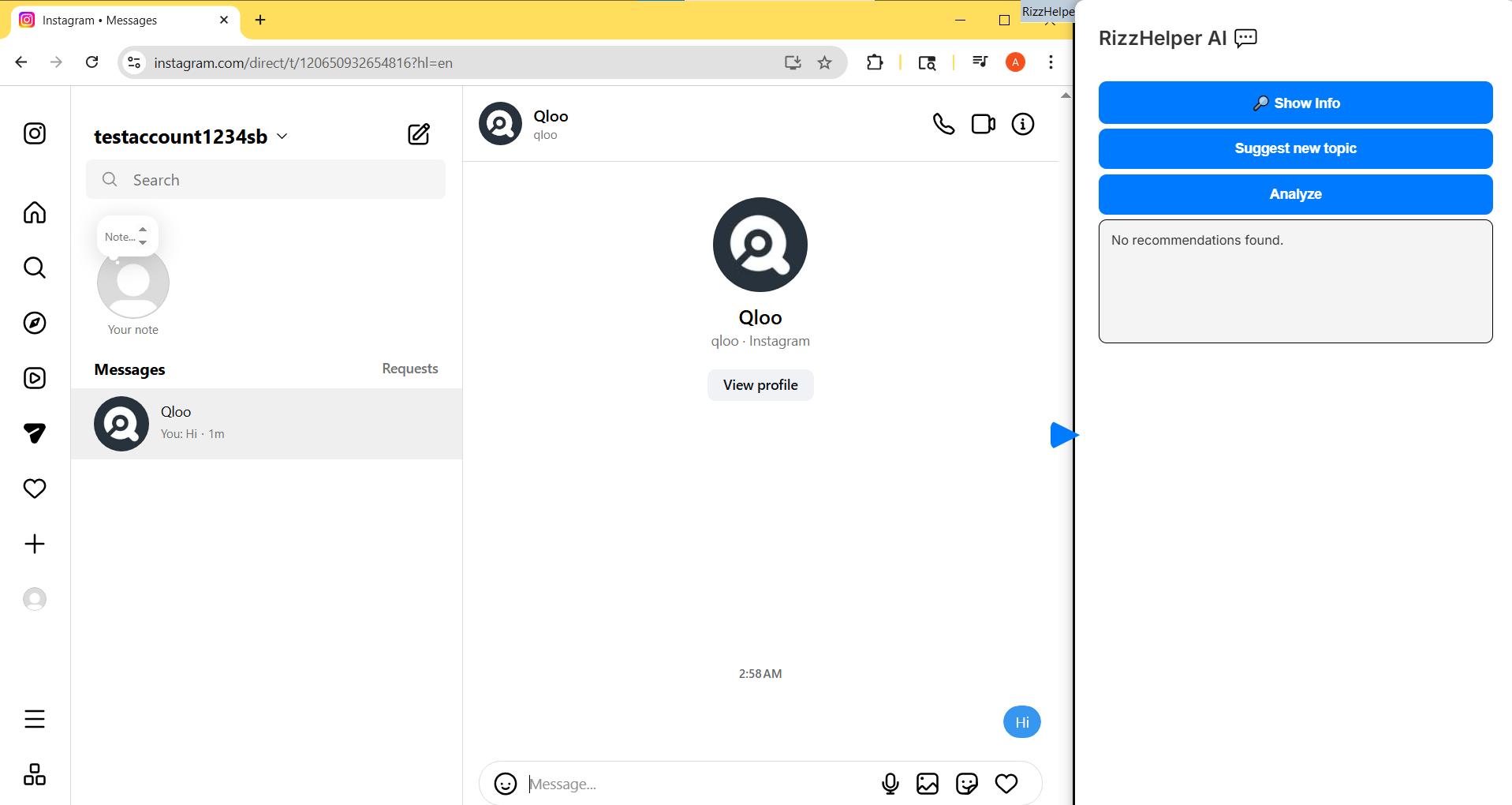Click Analyze button in RizzHelper
This screenshot has height=805, width=1512.
coord(1296,194)
